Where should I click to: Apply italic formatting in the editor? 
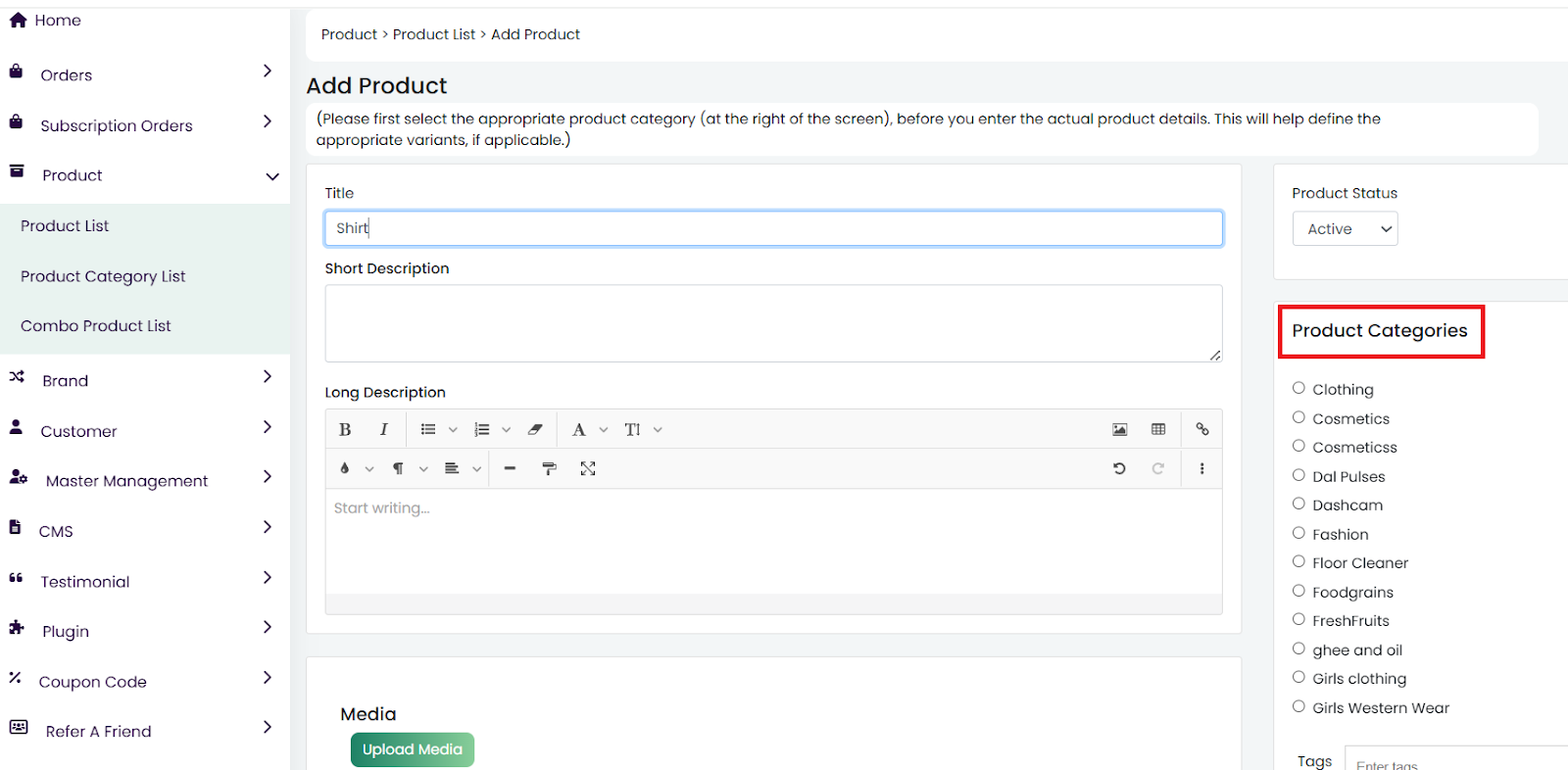[383, 429]
